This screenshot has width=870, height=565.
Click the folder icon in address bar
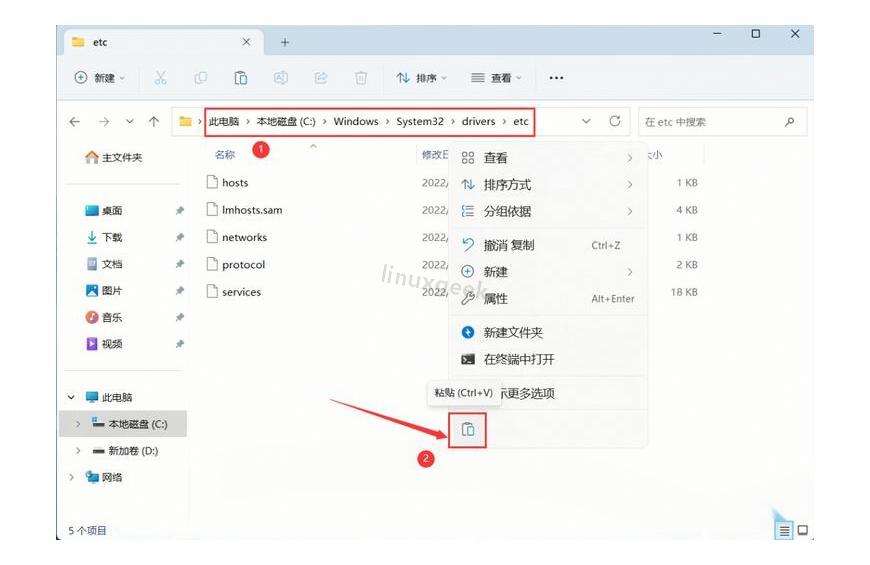(185, 121)
